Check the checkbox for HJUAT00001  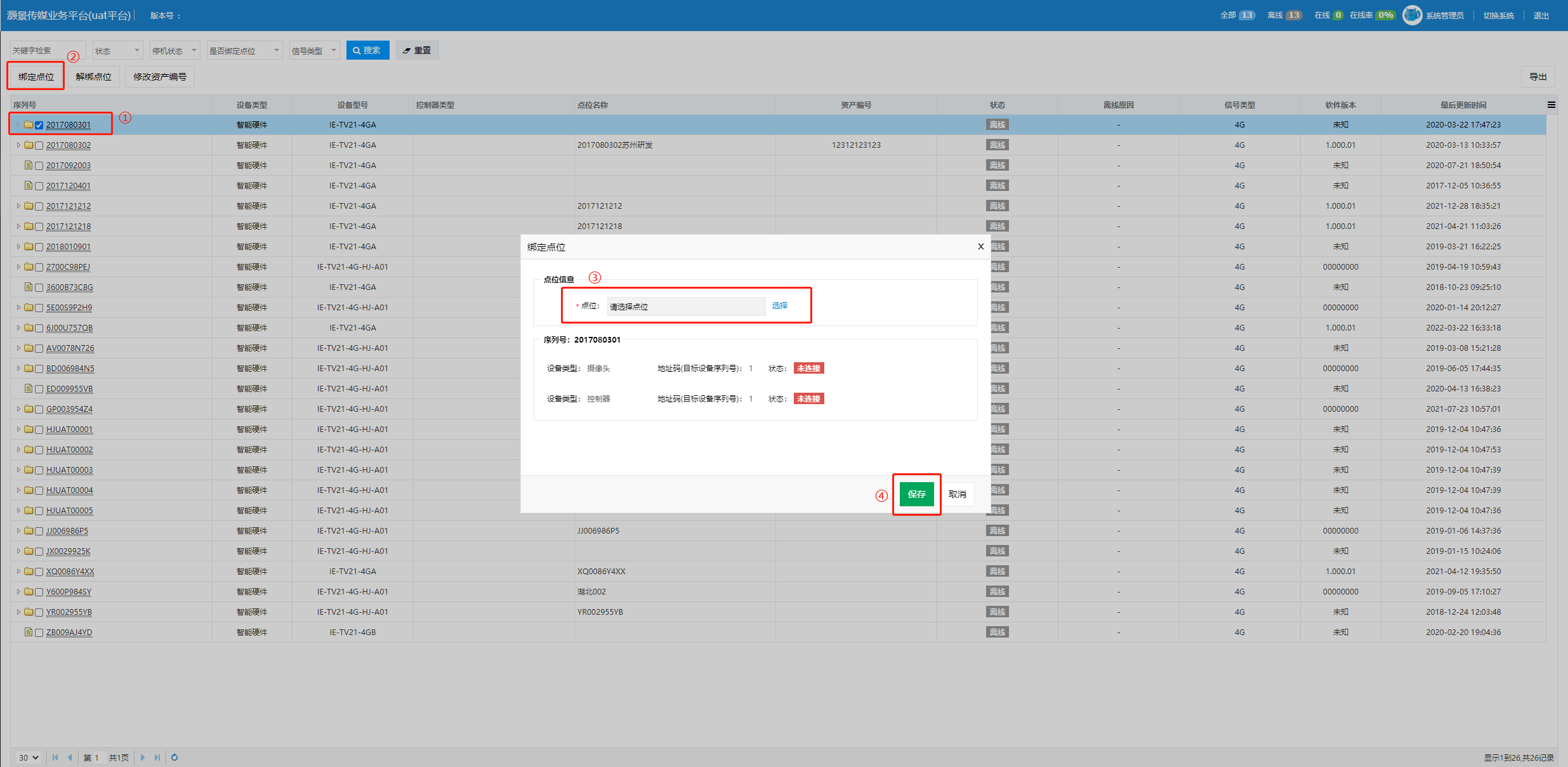click(x=39, y=429)
